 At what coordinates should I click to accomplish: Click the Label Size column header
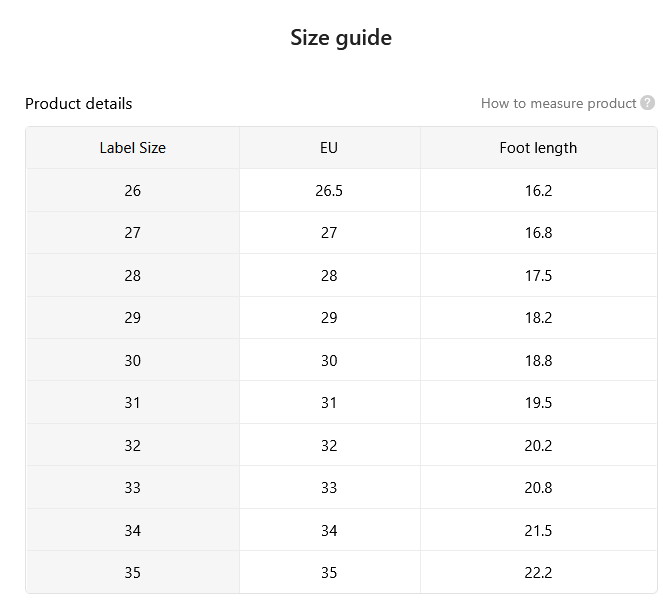click(133, 148)
